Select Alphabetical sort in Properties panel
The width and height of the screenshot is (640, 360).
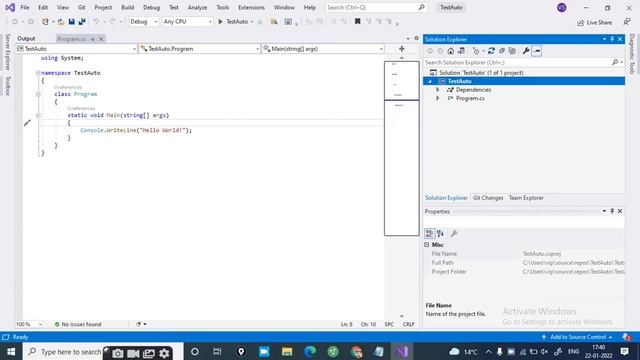click(x=440, y=233)
